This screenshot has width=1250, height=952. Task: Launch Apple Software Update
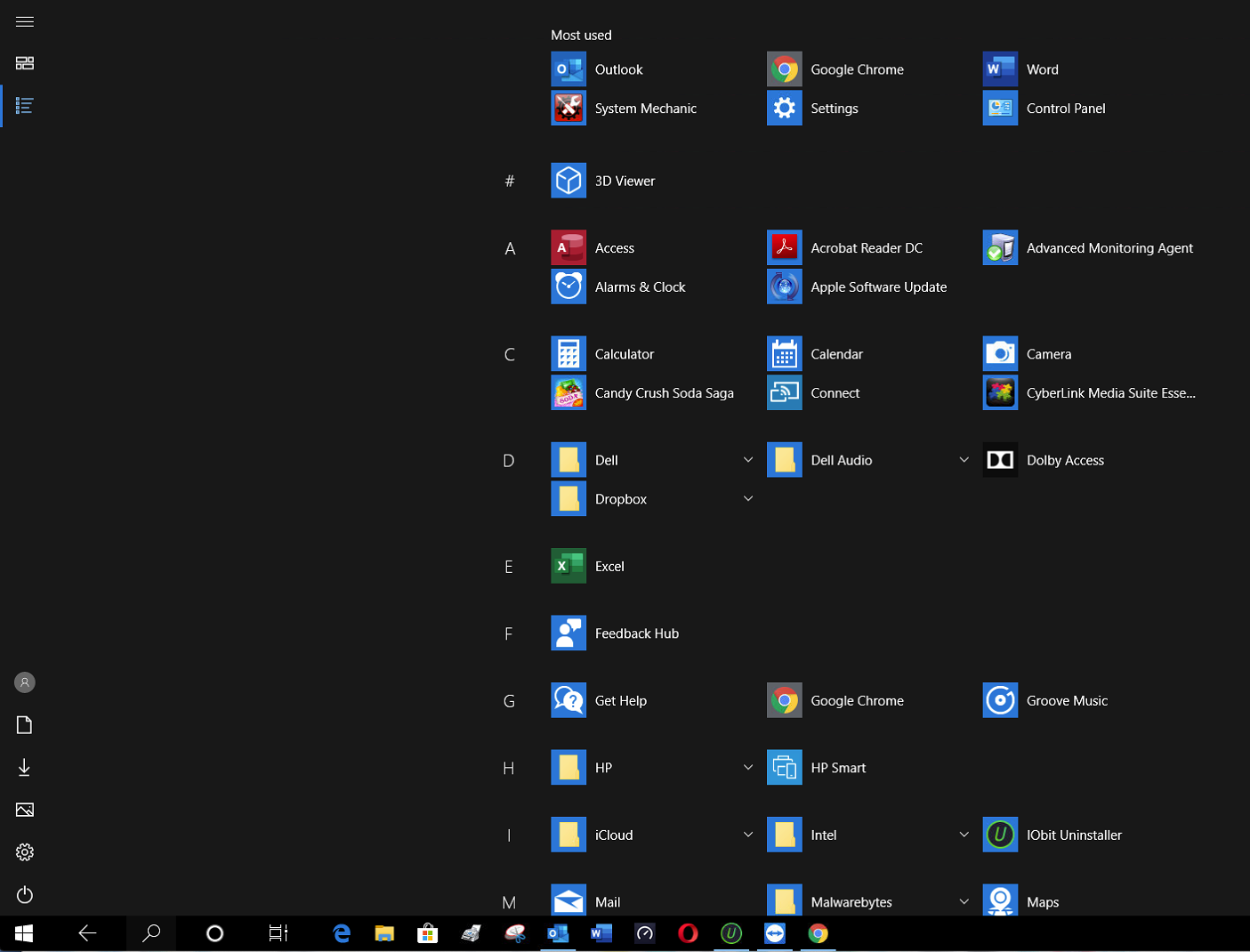click(x=867, y=287)
